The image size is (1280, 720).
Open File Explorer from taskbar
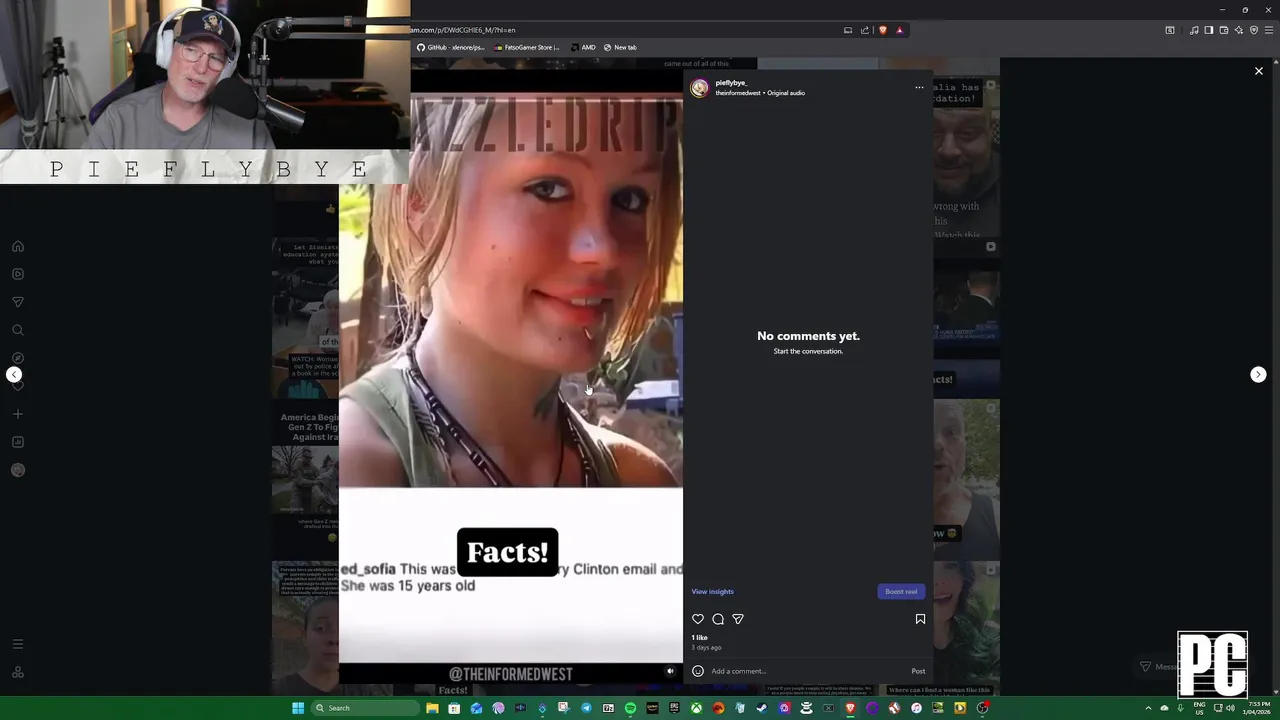coord(432,708)
